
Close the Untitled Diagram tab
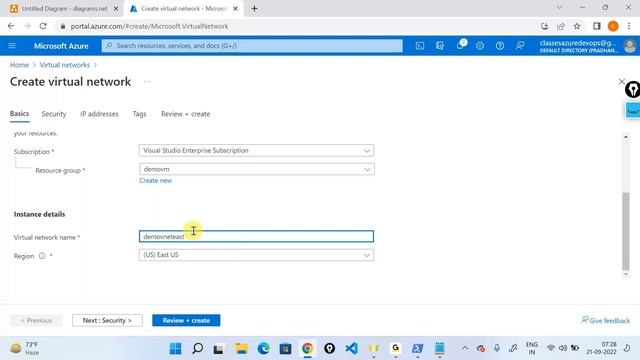(116, 9)
